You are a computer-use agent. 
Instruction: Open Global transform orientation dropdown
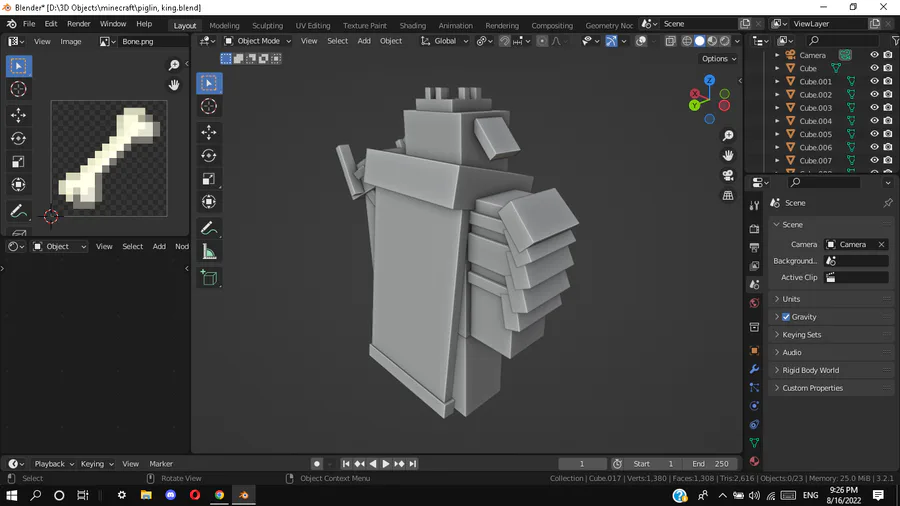pos(445,41)
